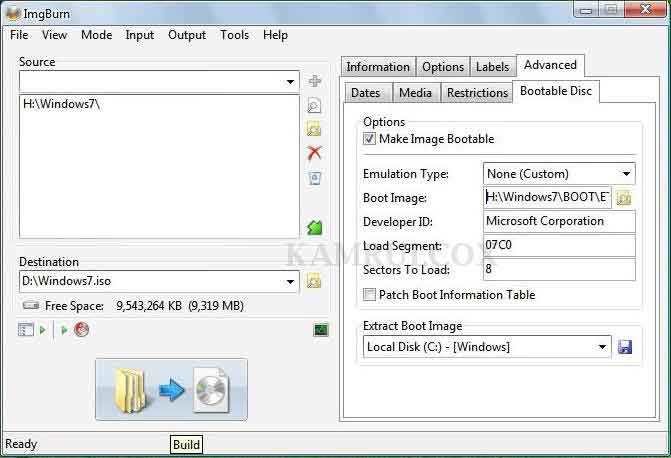Minimize the ImgBurn window
Viewport: 671px width, 458px height.
click(586, 9)
